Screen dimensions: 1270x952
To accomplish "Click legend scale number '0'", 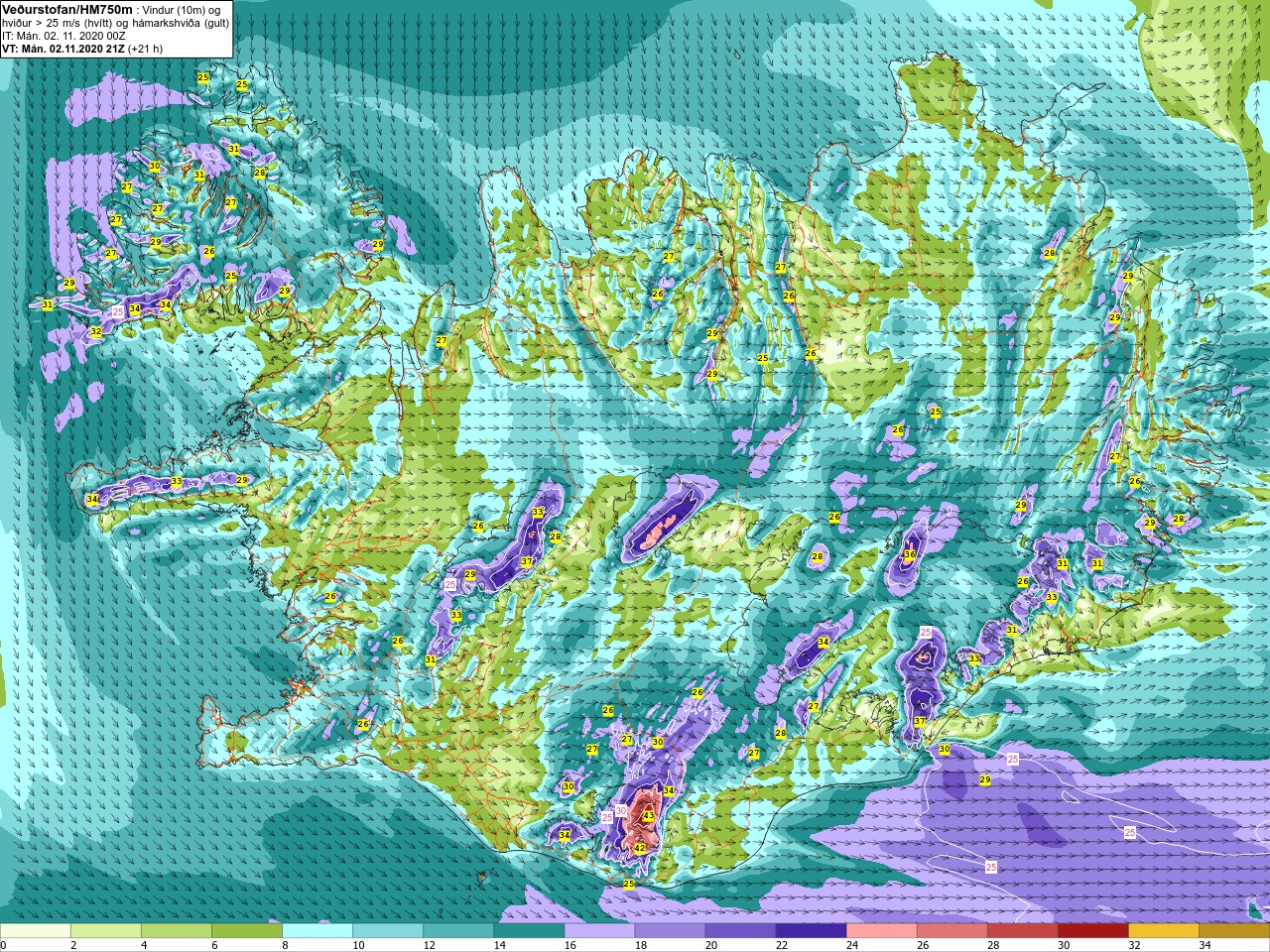I will pyautogui.click(x=4, y=945).
